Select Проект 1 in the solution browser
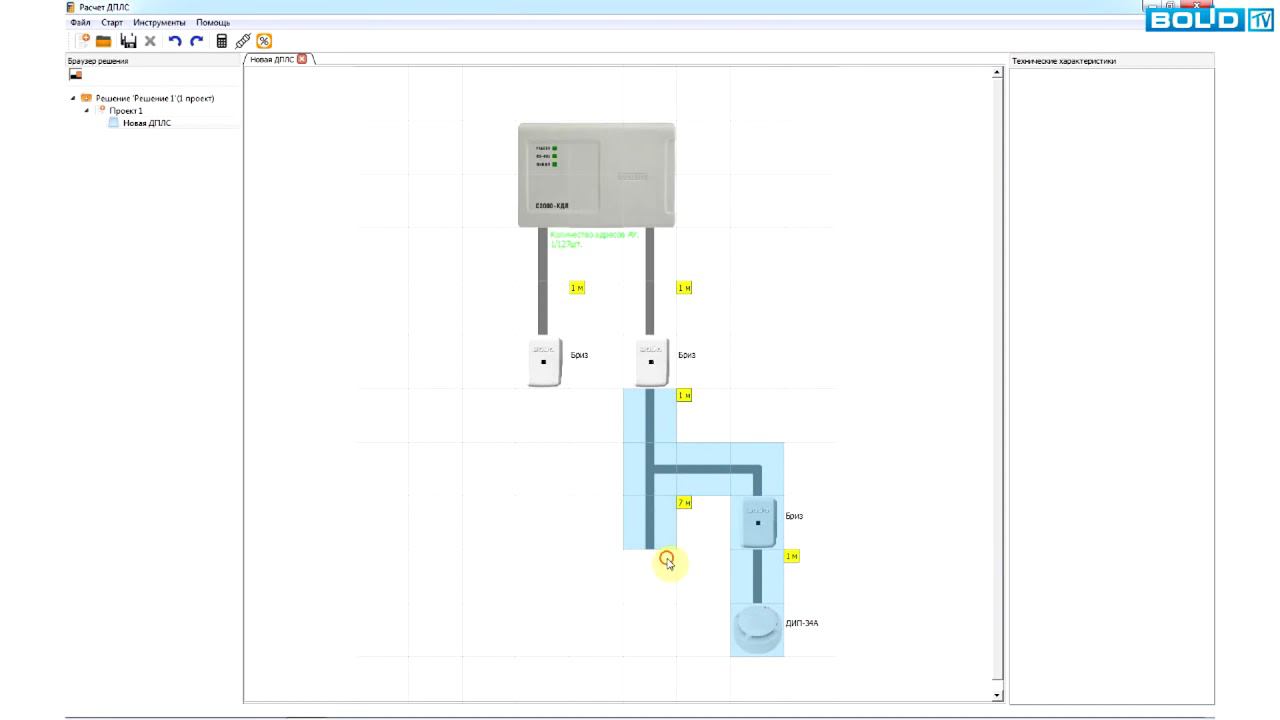Viewport: 1280px width, 720px height. 126,111
